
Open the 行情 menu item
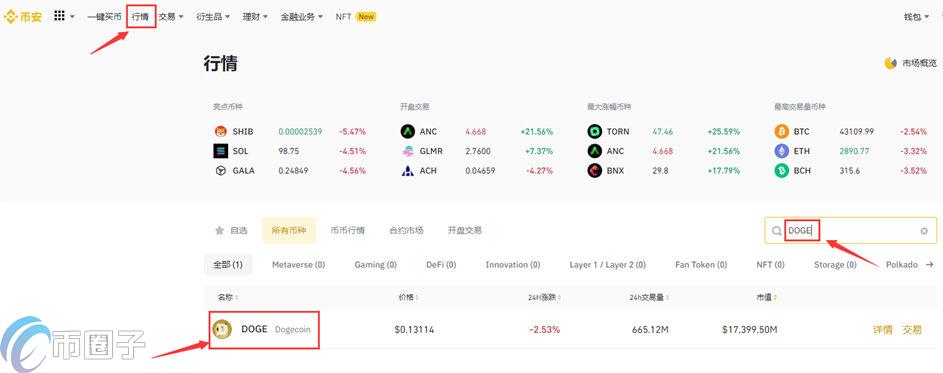pyautogui.click(x=141, y=17)
